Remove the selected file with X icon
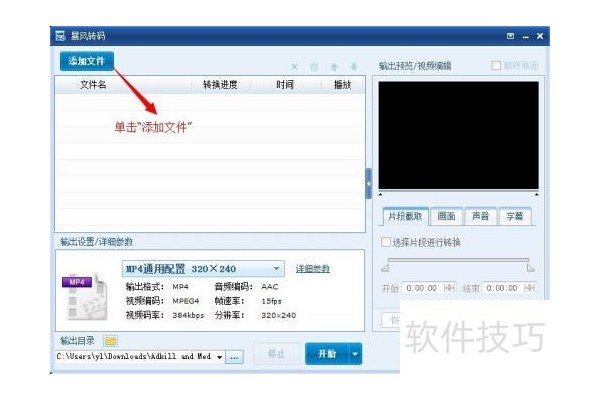 [294, 67]
